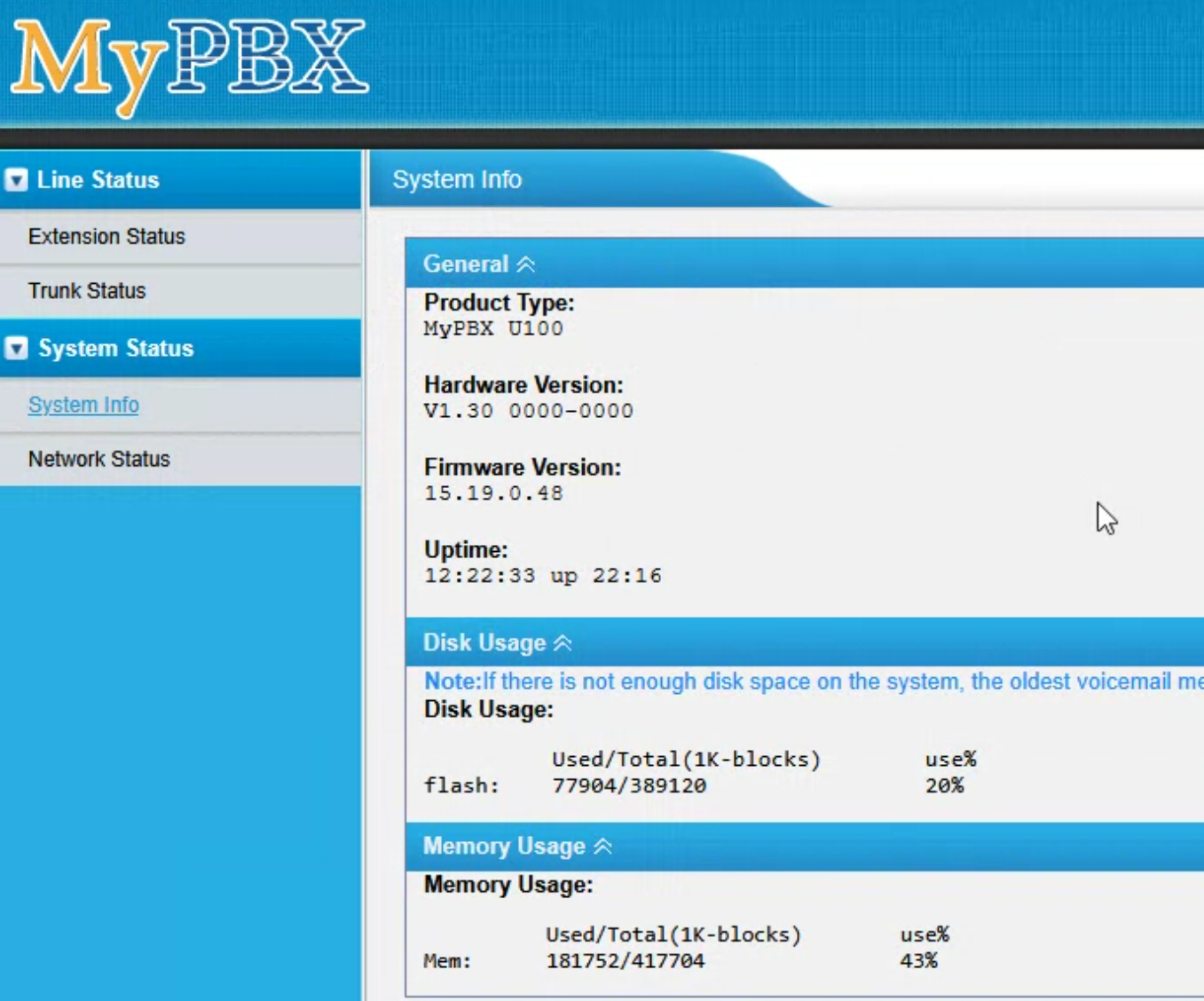Click the General section title text
The image size is (1204, 1001).
465,264
